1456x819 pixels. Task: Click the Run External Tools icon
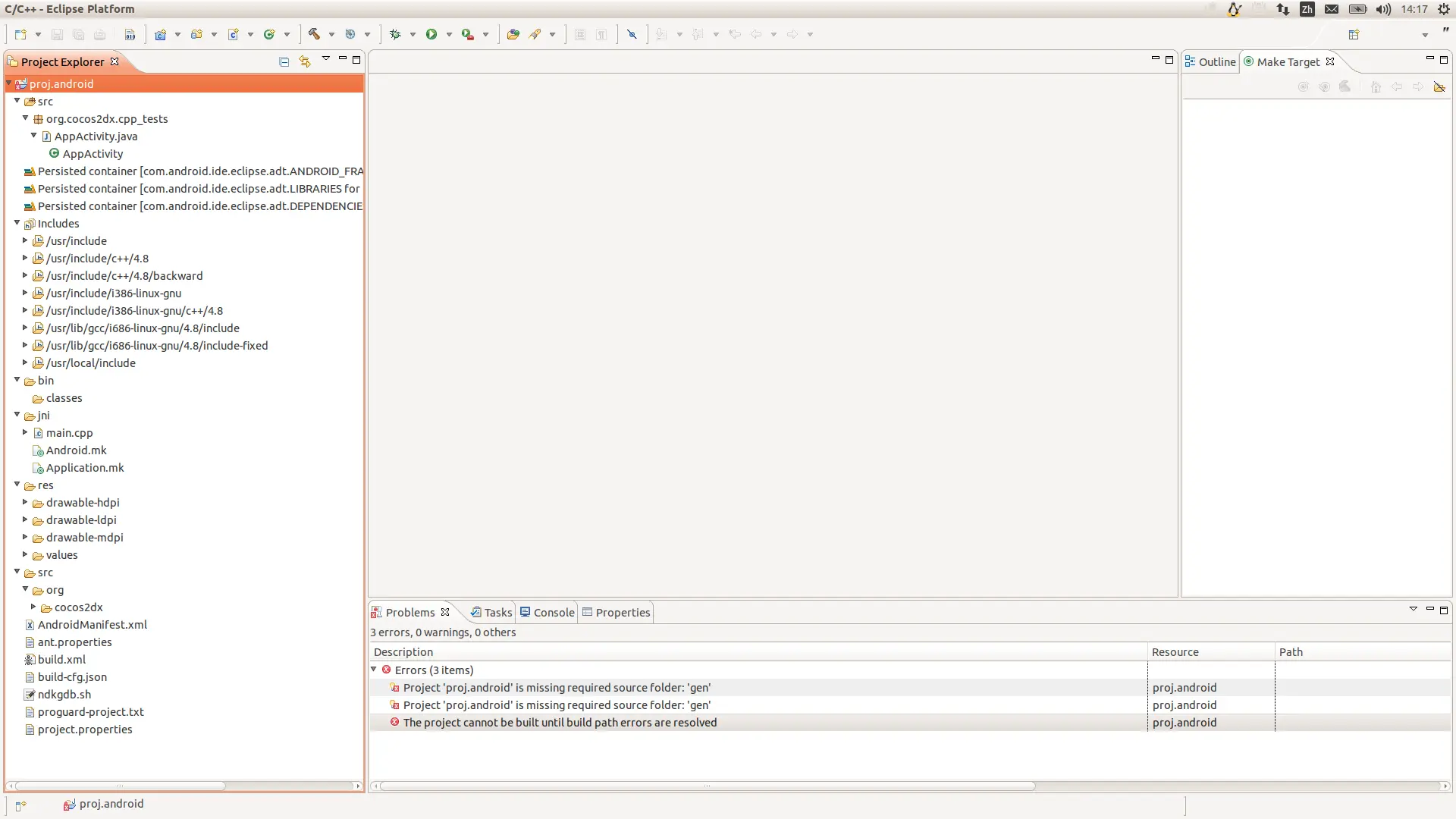468,35
